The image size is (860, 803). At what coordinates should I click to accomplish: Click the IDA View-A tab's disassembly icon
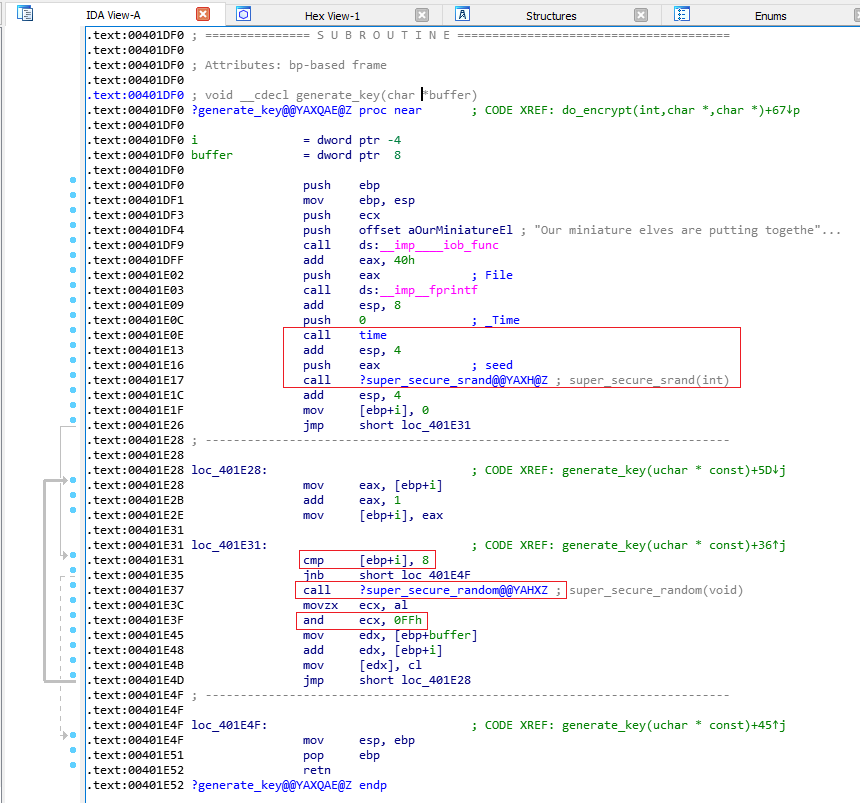tap(24, 14)
